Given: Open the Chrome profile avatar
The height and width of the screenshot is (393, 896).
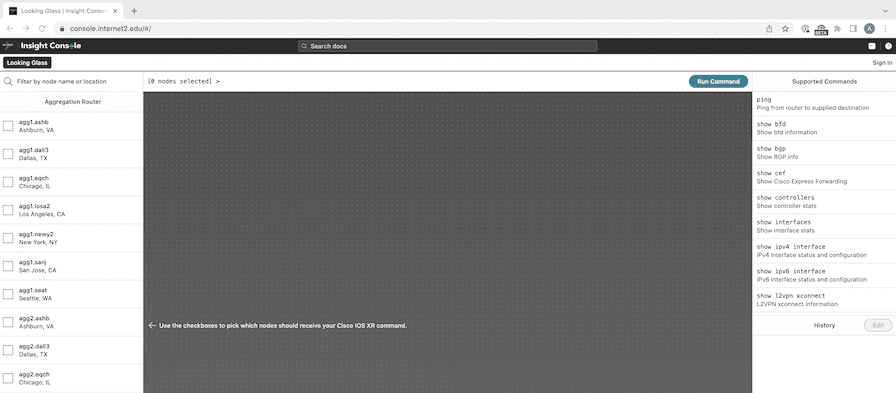Looking at the screenshot, I should pyautogui.click(x=869, y=29).
